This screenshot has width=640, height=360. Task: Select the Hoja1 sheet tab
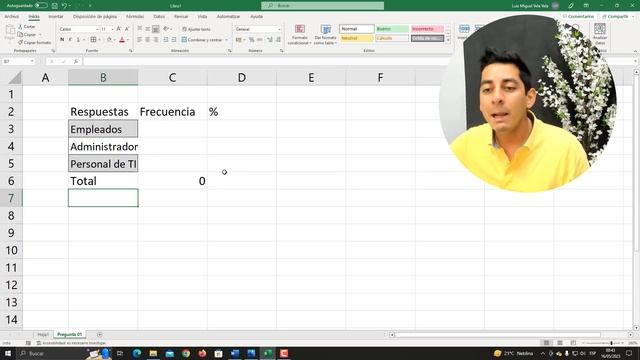click(43, 334)
